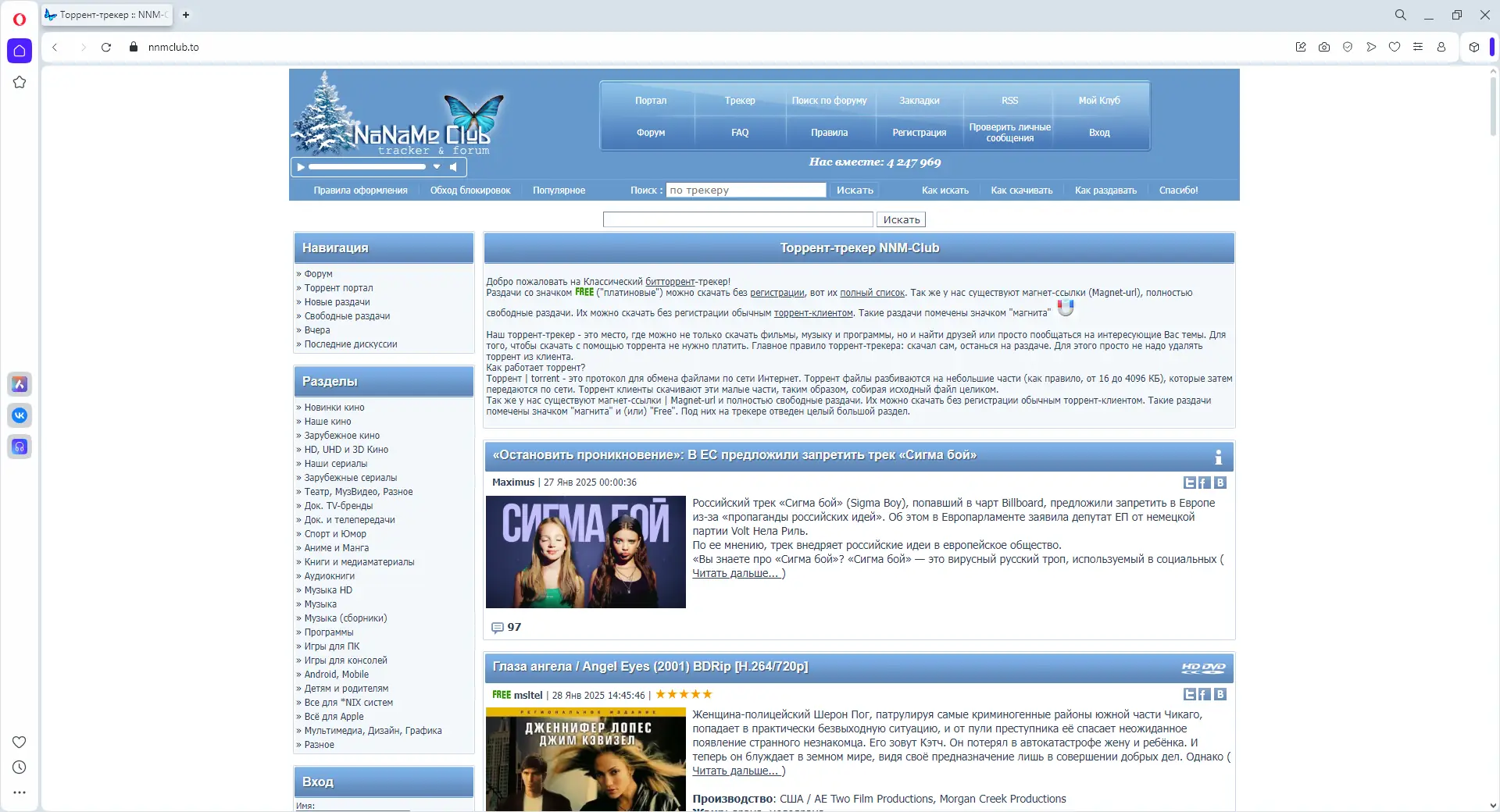Open Easy Setup sliders icon
The width and height of the screenshot is (1500, 812).
pyautogui.click(x=1418, y=47)
